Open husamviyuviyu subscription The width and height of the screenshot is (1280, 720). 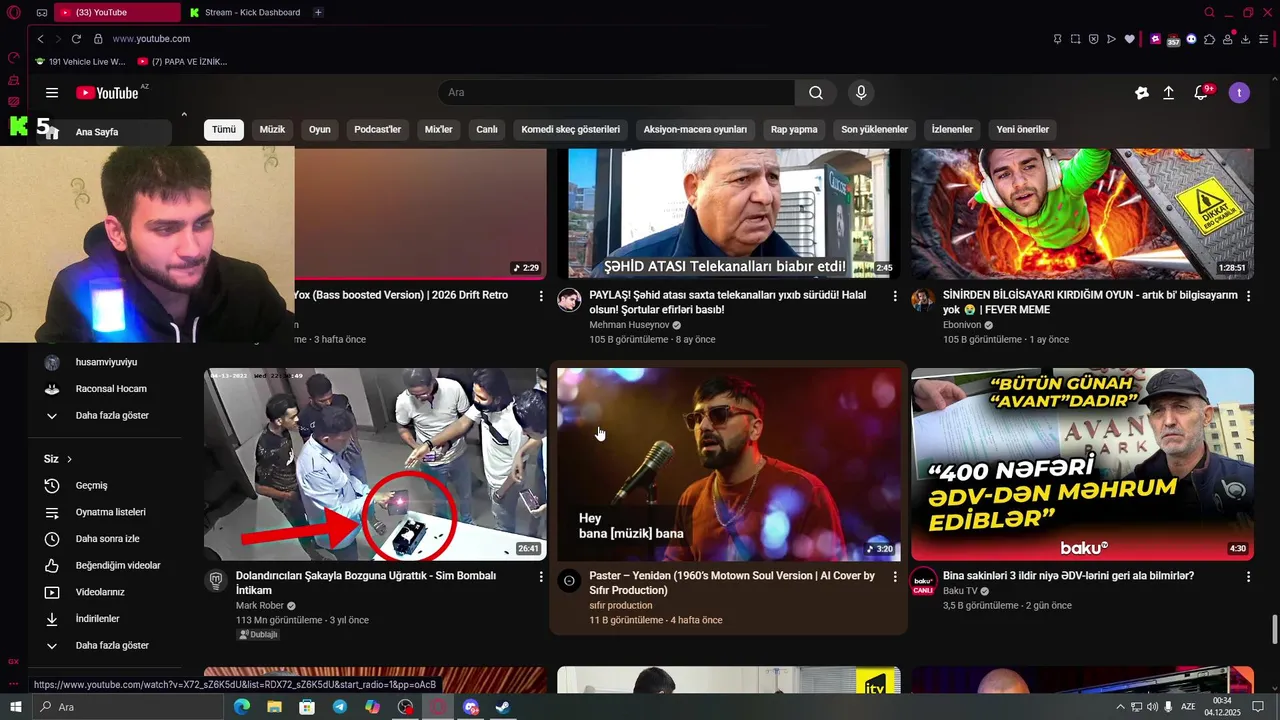coord(105,362)
